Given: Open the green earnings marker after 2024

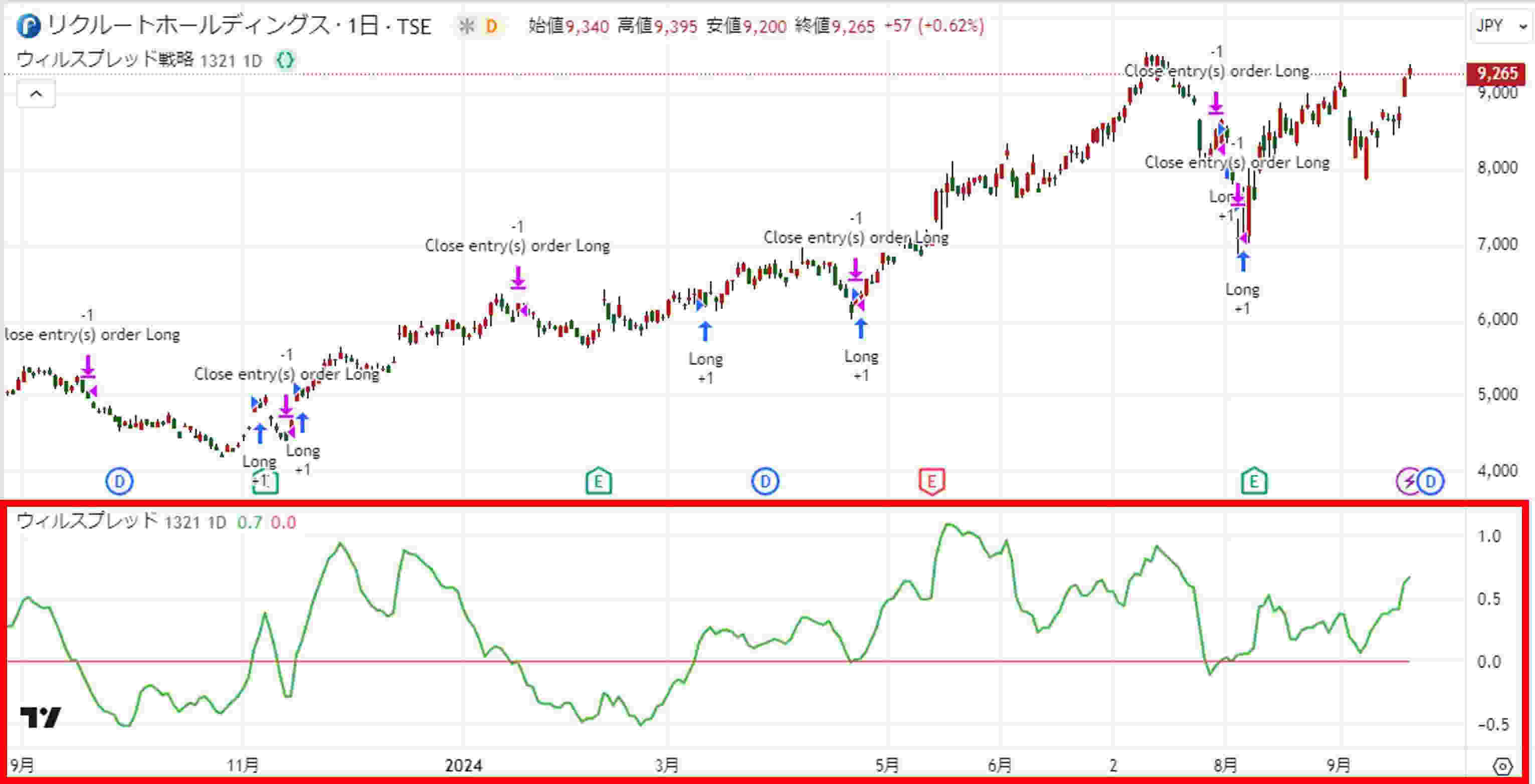Looking at the screenshot, I should point(599,481).
